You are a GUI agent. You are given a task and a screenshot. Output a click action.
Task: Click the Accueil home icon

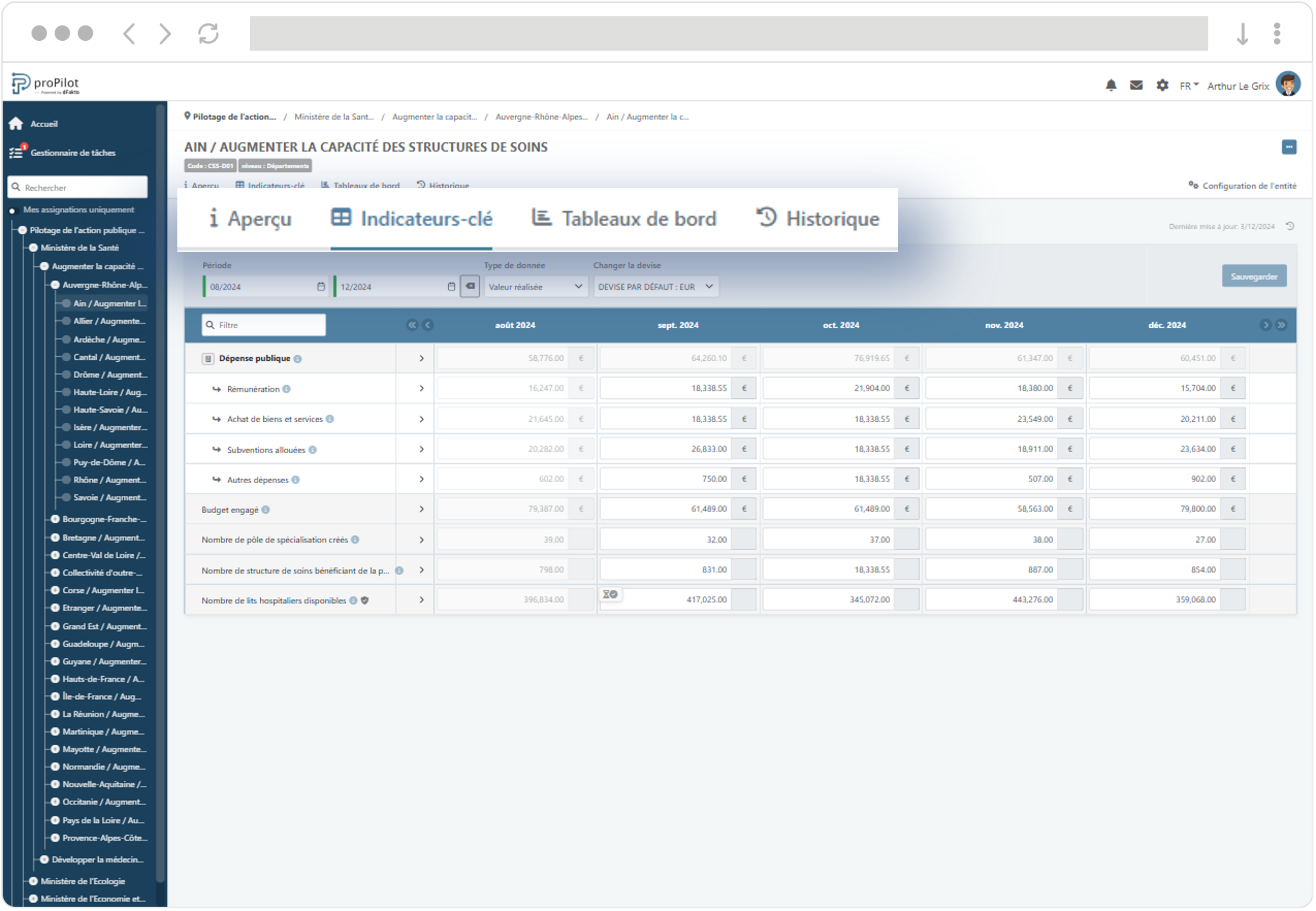coord(16,124)
